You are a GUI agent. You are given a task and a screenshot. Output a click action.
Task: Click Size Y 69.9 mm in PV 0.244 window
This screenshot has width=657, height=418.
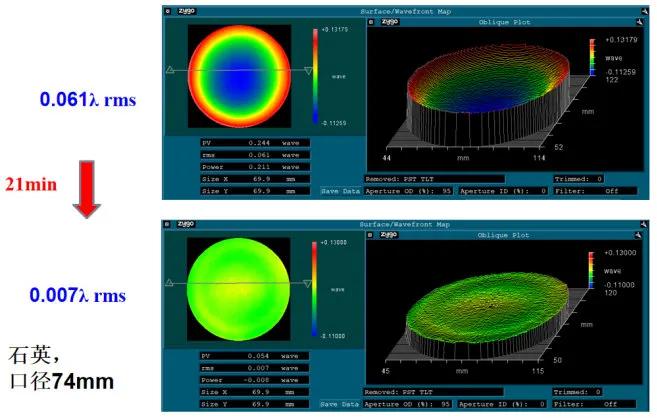coord(255,191)
